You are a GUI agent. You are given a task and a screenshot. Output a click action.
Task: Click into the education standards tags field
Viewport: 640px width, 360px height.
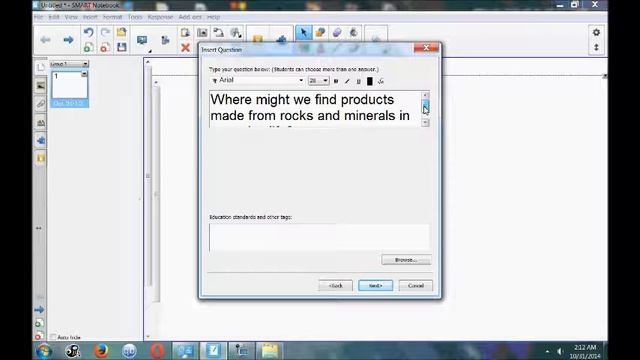320,237
